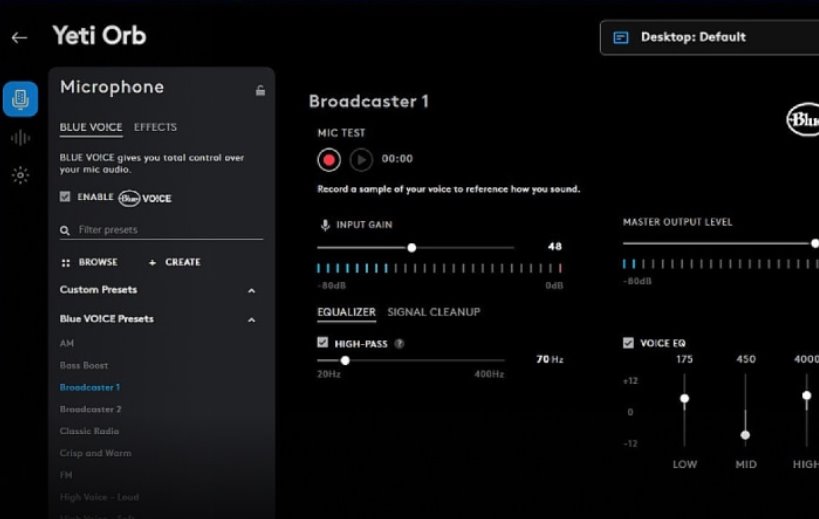Disable the High-Pass checkbox
This screenshot has width=819, height=519.
323,342
